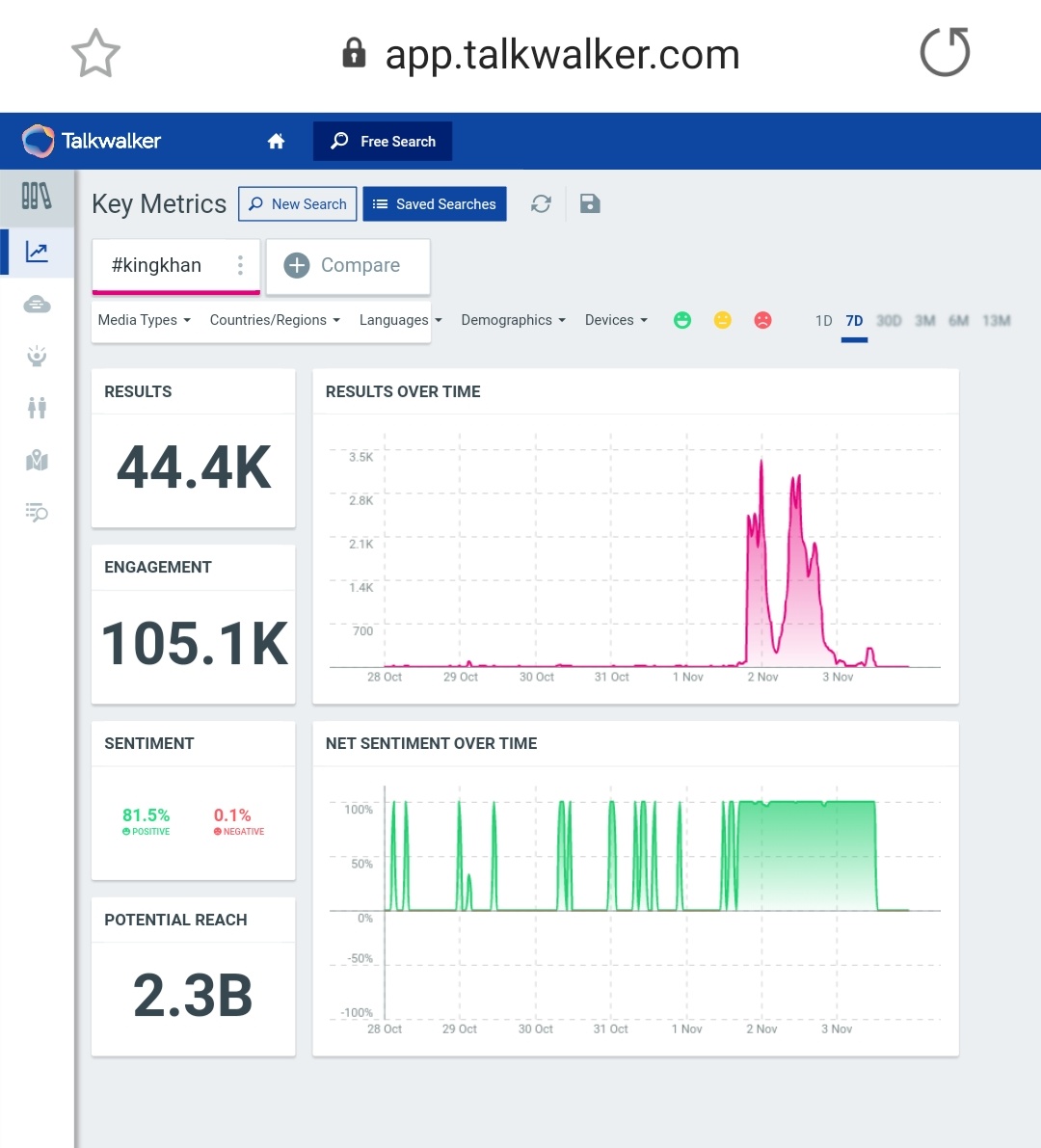Expand the Languages dropdown filter

[x=400, y=320]
